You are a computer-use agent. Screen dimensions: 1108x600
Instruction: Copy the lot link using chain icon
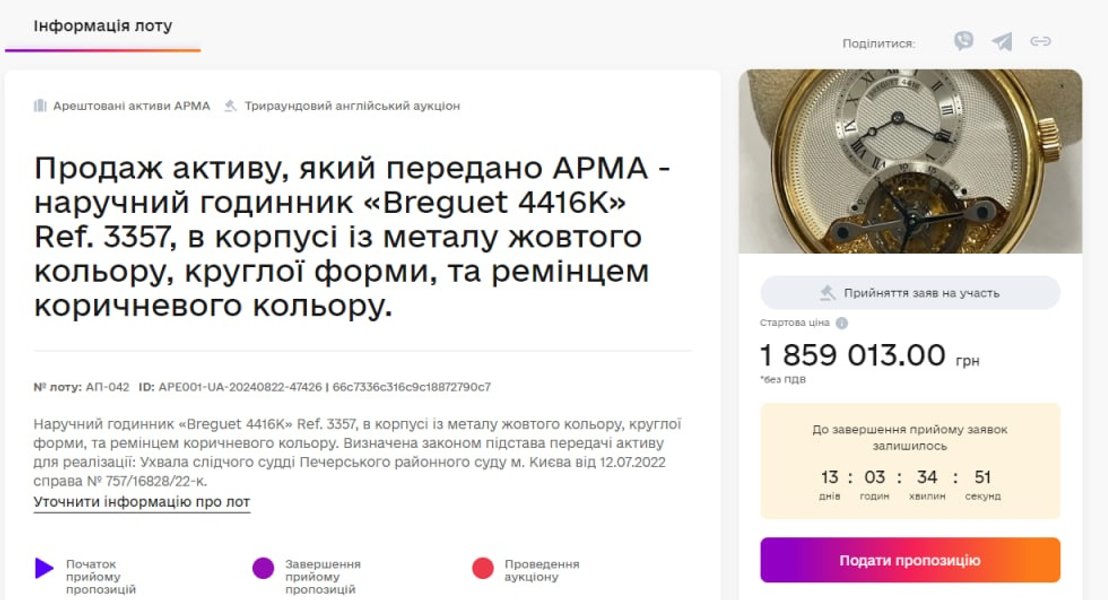click(x=1040, y=41)
